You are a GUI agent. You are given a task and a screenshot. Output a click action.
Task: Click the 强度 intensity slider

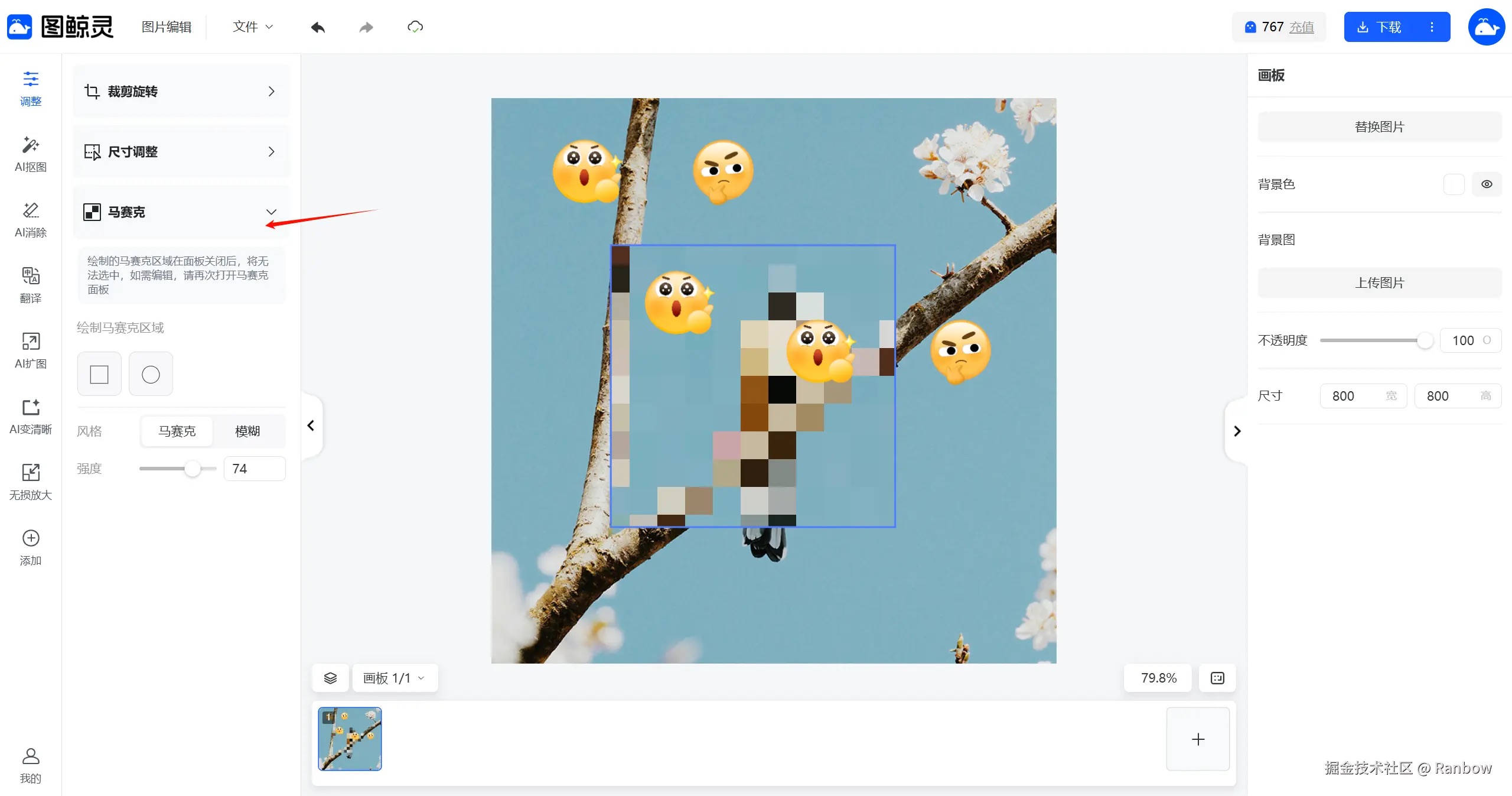pyautogui.click(x=177, y=469)
